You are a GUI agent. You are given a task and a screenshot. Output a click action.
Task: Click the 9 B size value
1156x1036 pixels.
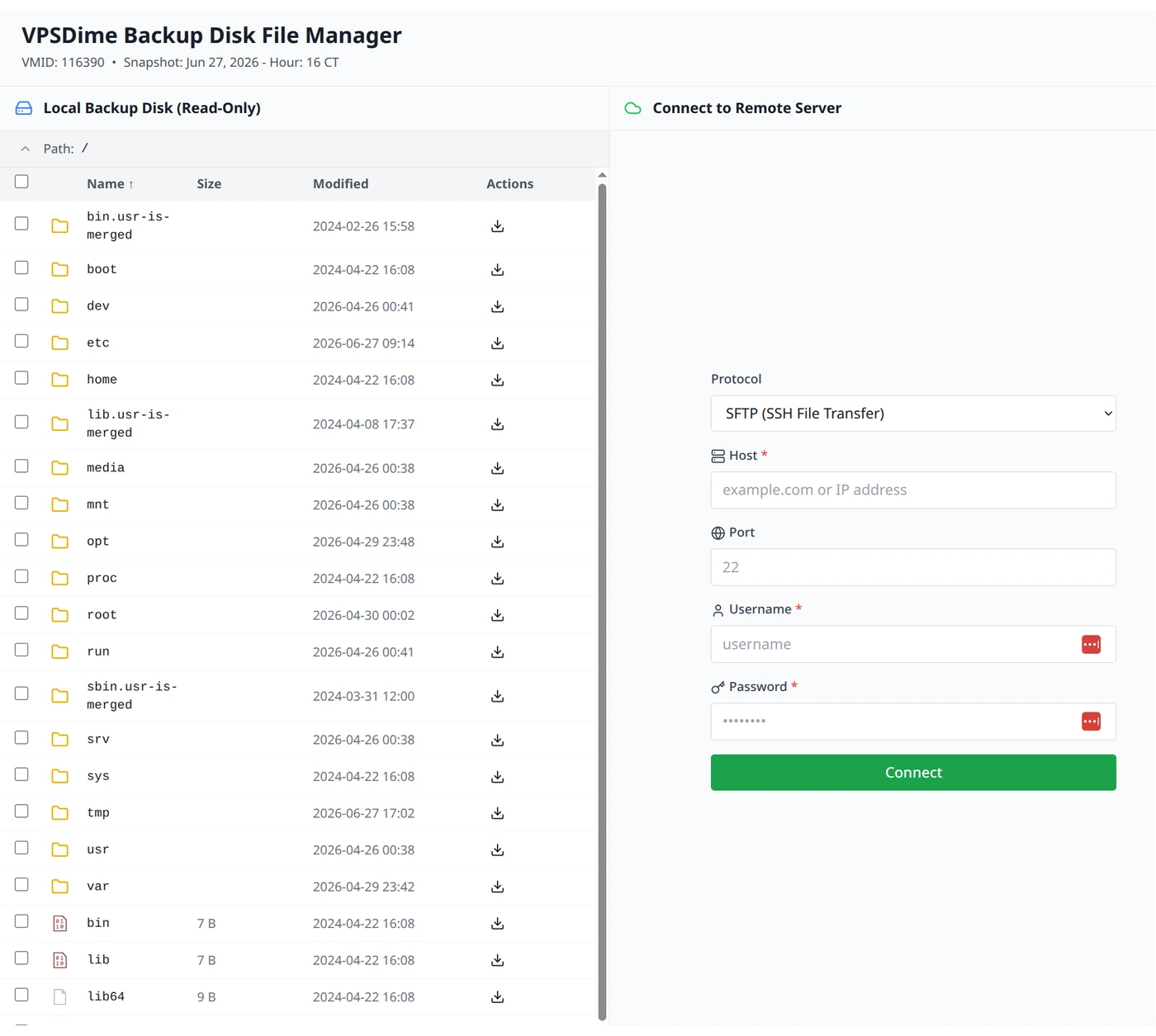206,997
